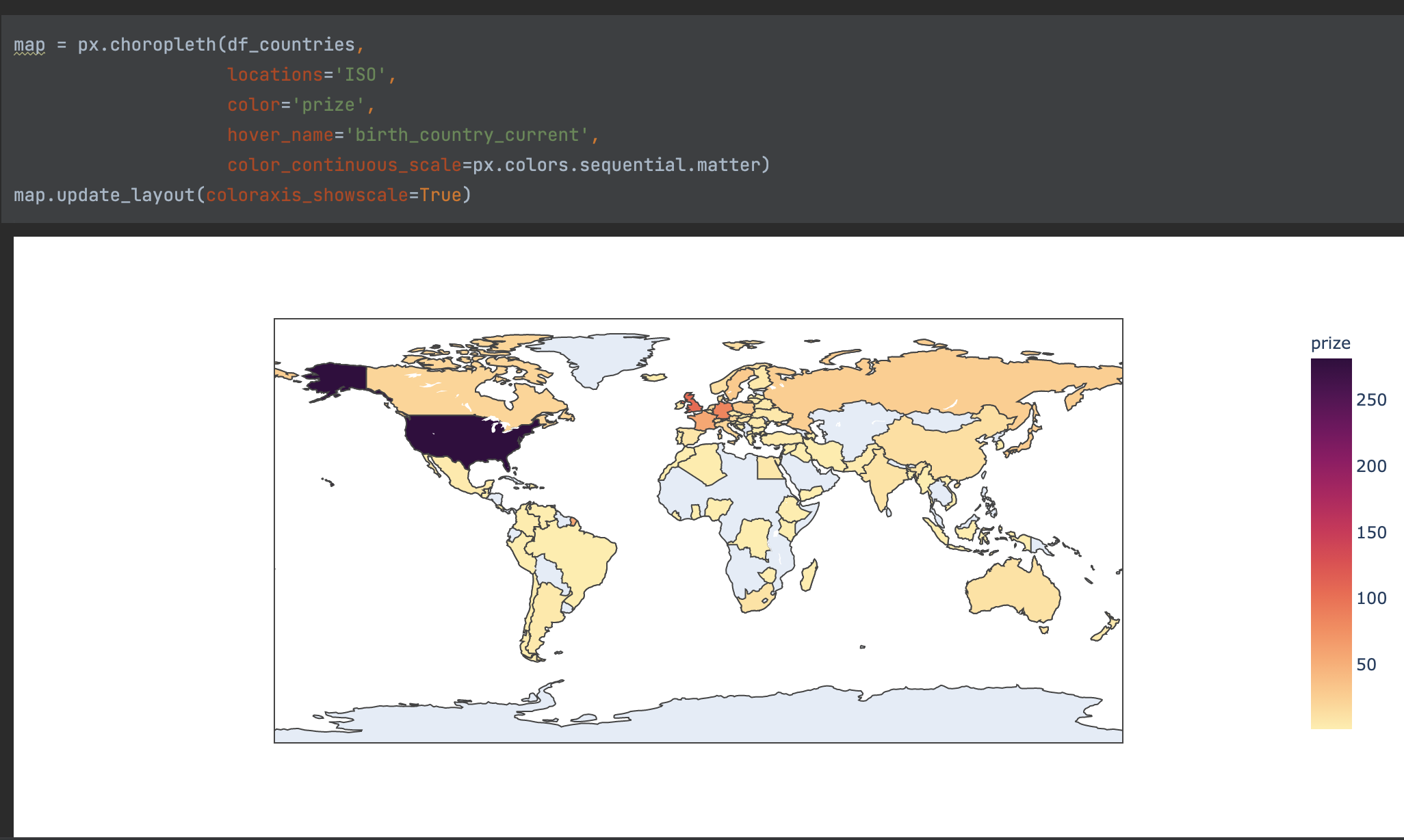Screen dimensions: 1404x840
Task: Click the coloraxis_showscale parameter in code
Action: (307, 195)
